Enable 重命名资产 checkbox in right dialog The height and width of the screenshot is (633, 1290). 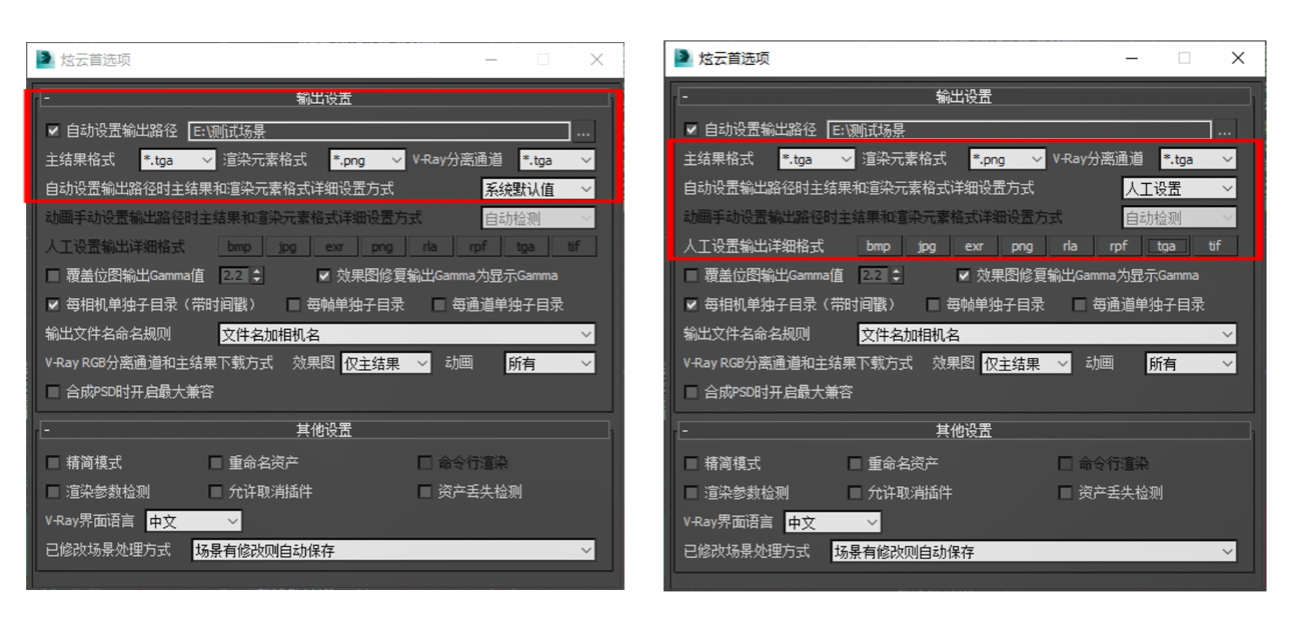click(855, 464)
